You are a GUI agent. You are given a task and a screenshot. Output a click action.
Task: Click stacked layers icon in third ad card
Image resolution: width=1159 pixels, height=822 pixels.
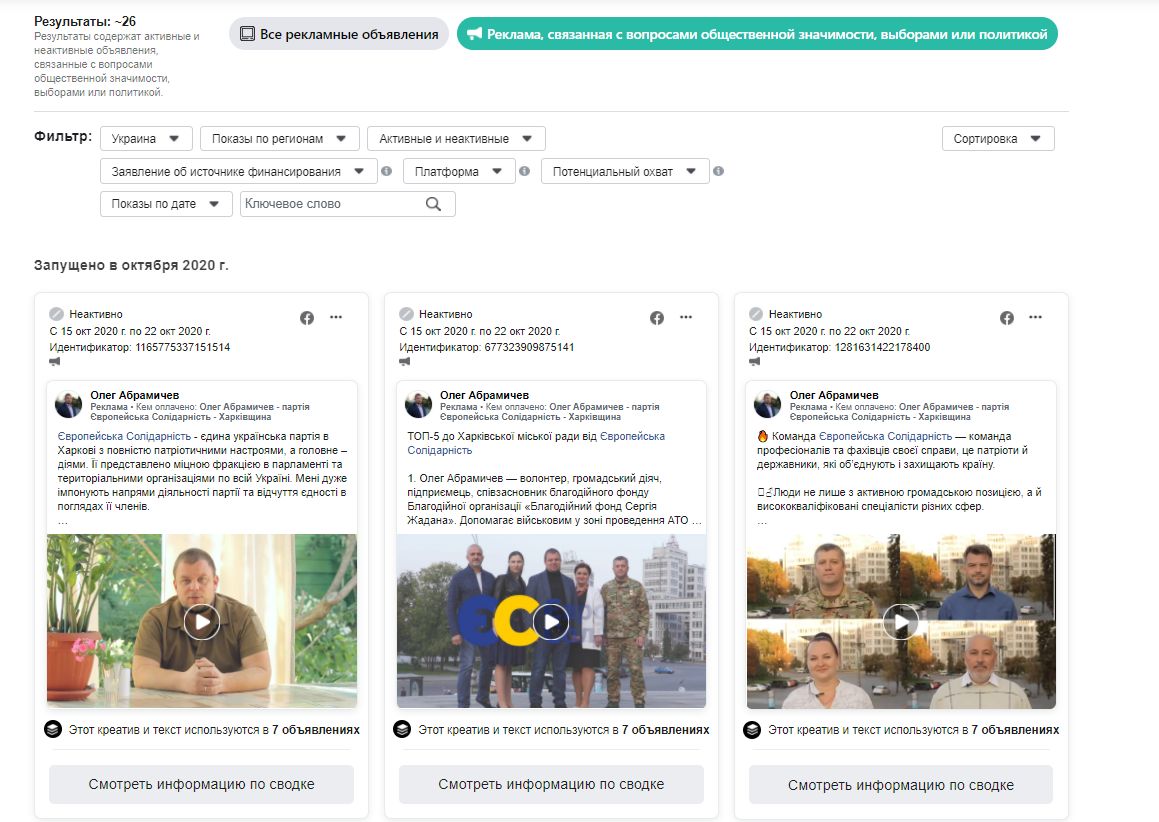click(752, 730)
